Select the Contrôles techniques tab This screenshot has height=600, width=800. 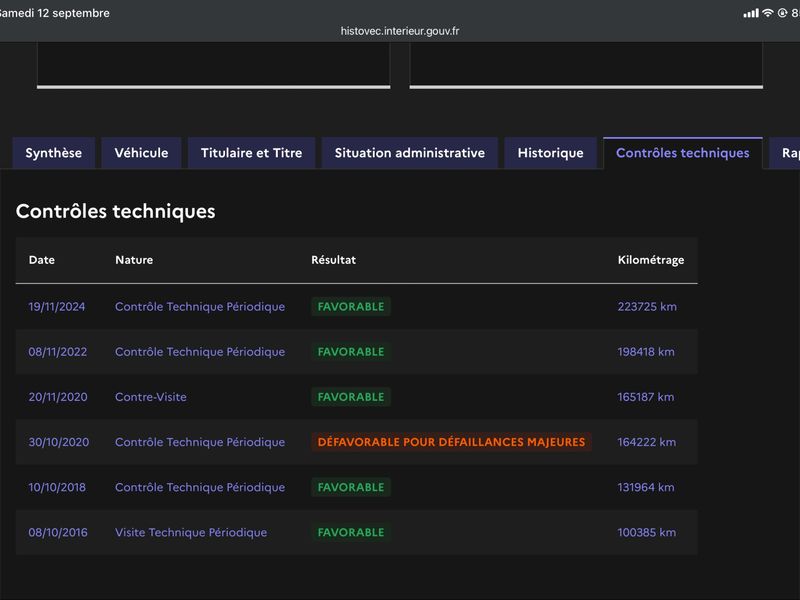click(683, 153)
